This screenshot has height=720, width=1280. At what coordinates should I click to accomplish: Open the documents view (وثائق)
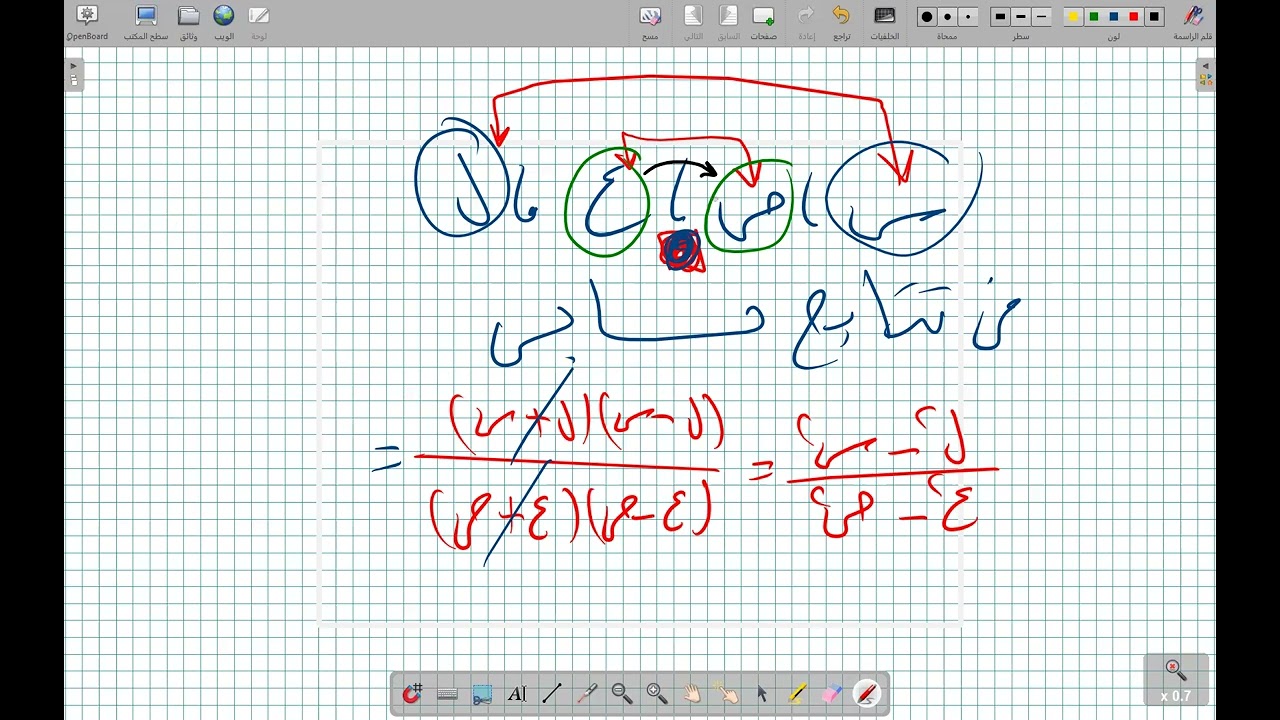(x=188, y=22)
